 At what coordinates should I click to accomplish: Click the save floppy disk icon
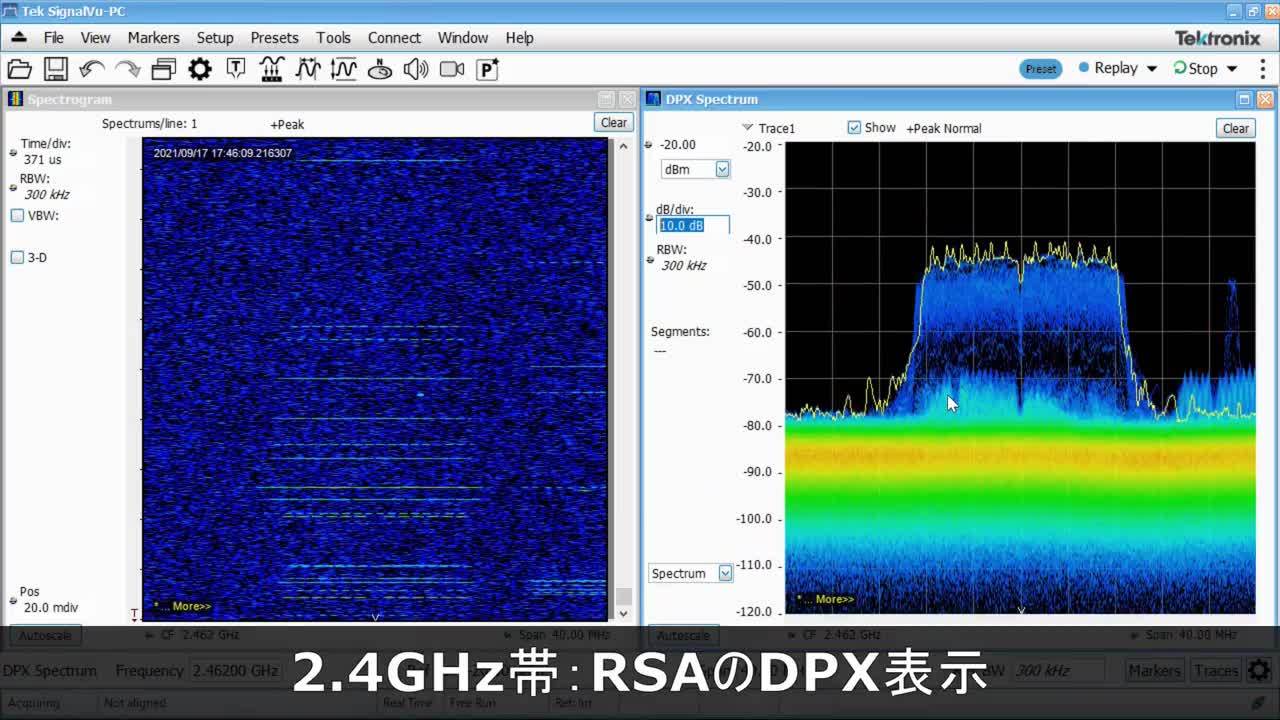tap(55, 69)
